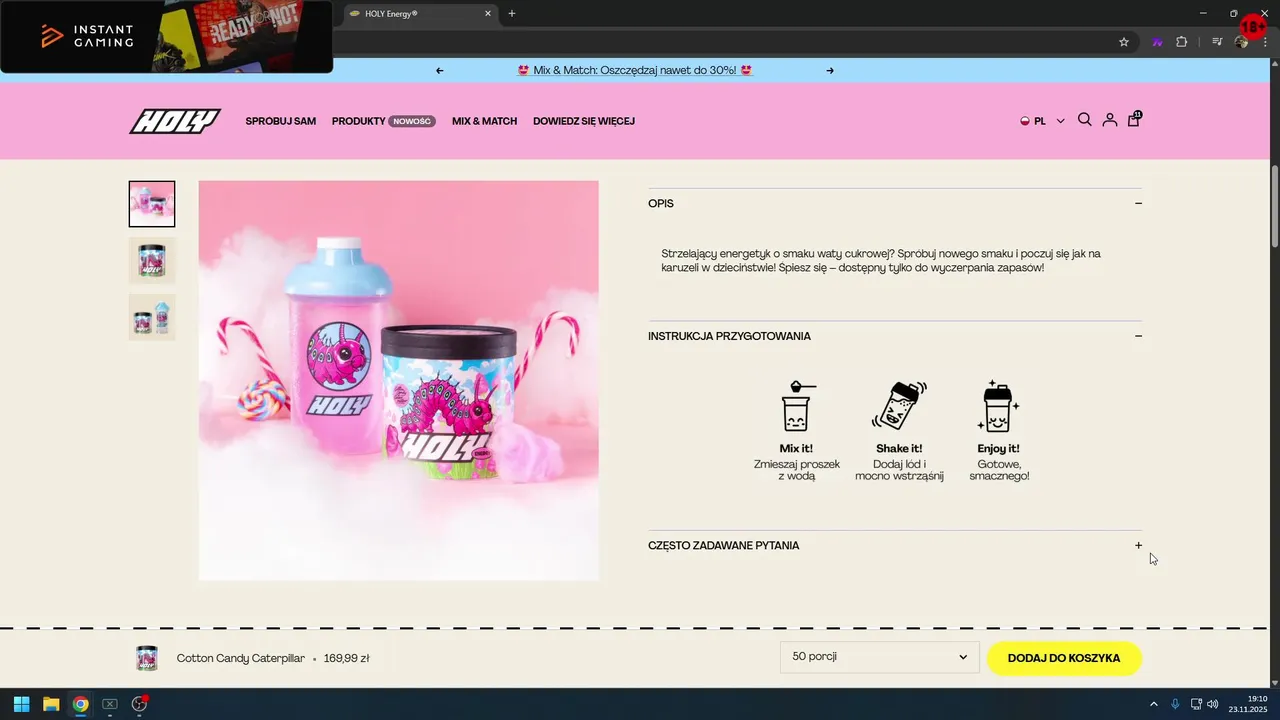This screenshot has width=1280, height=720.
Task: Open Chrome extensions puzzle icon
Action: (1182, 42)
